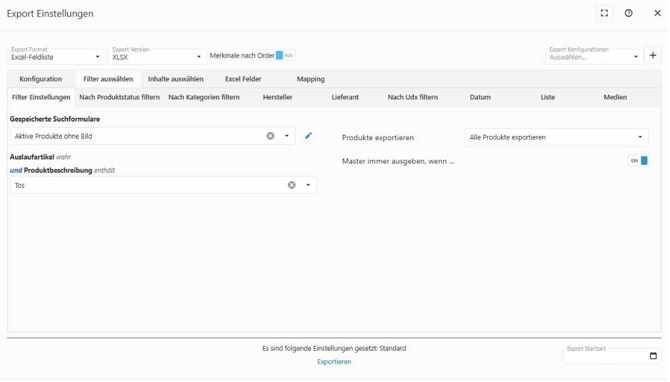Viewport: 670px width, 382px height.
Task: Select the Filter auswählen tab
Action: (x=109, y=79)
